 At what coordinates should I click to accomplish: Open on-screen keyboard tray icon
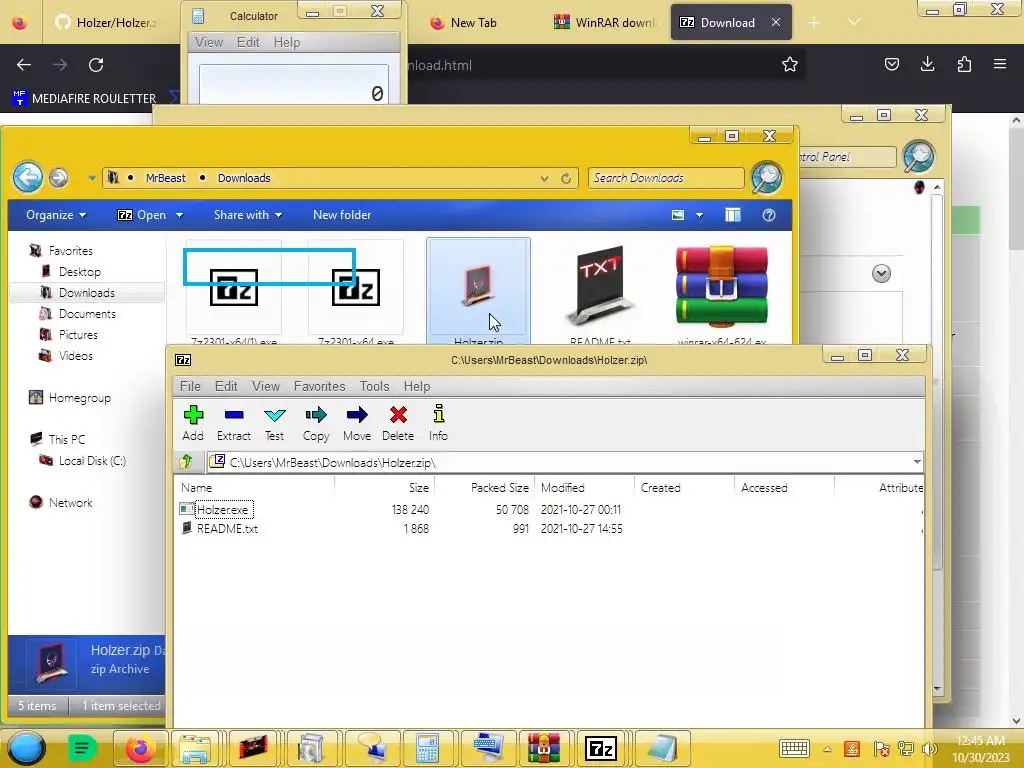(x=794, y=748)
